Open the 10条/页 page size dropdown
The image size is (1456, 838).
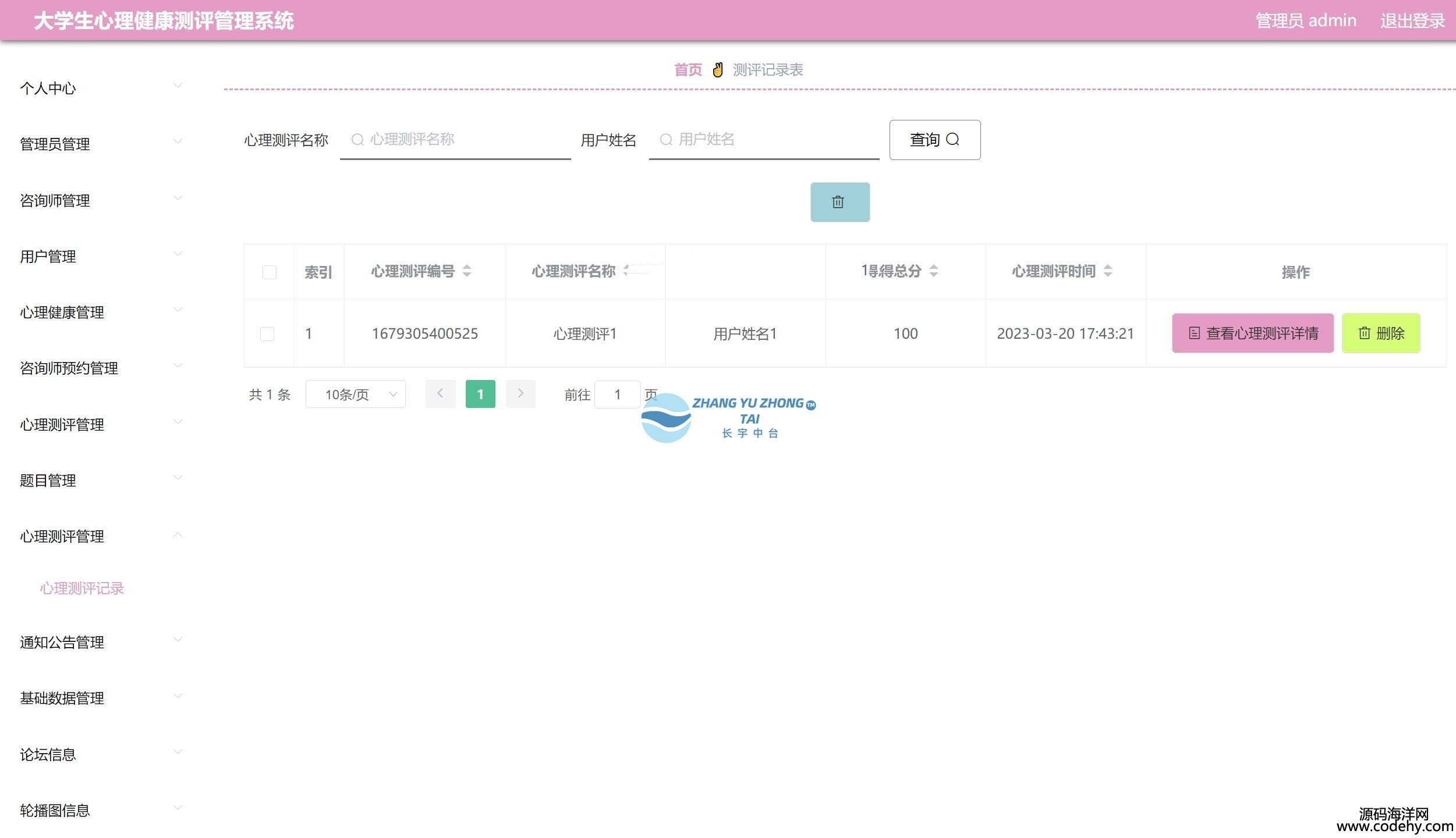(x=355, y=395)
